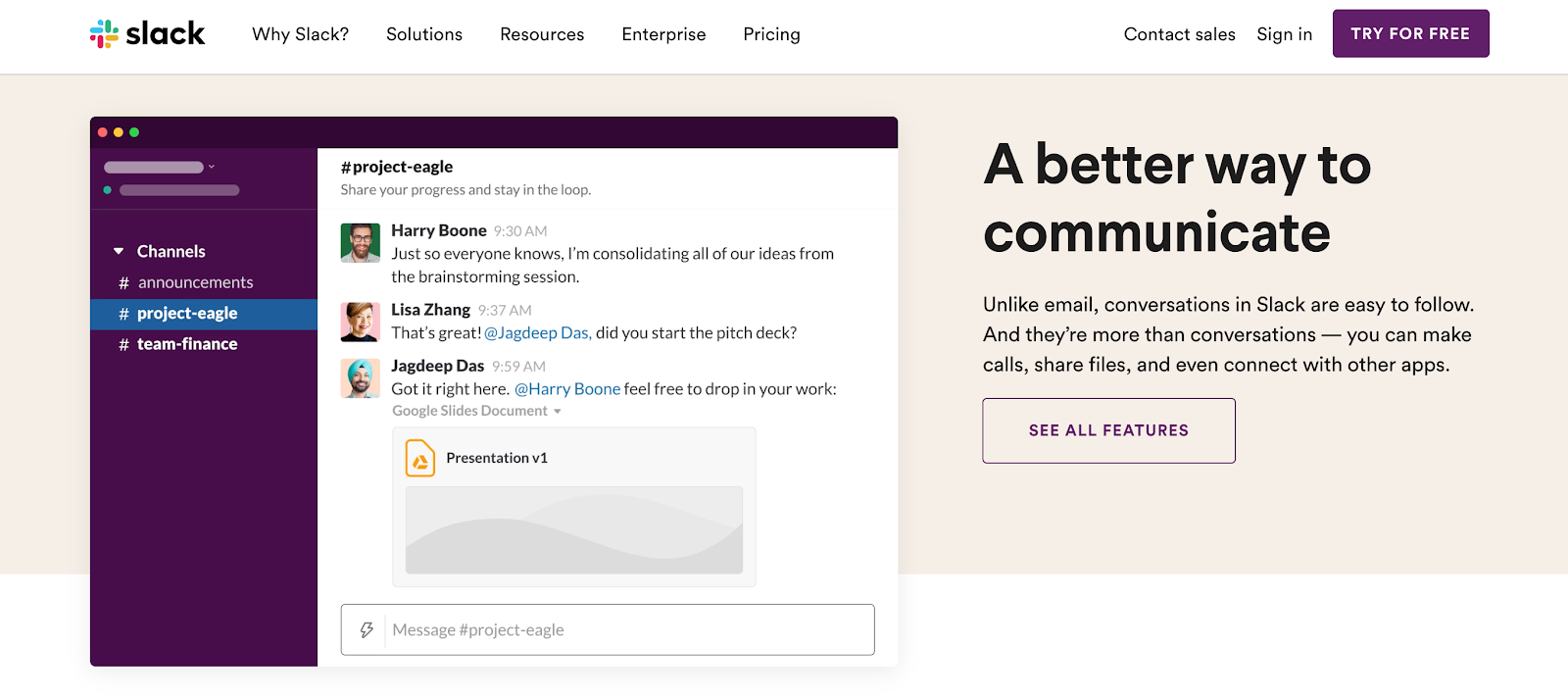
Task: Click the Google Slides file icon
Action: 420,459
